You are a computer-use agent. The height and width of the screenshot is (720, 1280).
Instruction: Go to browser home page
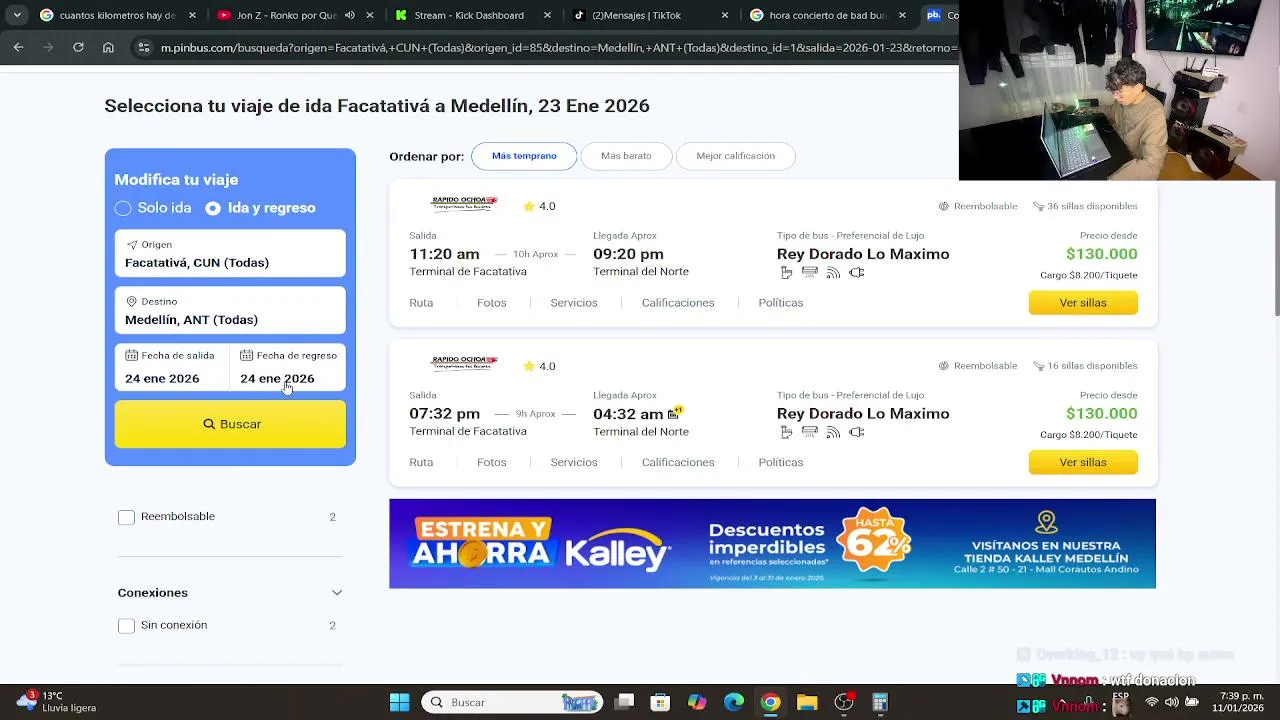(x=108, y=47)
